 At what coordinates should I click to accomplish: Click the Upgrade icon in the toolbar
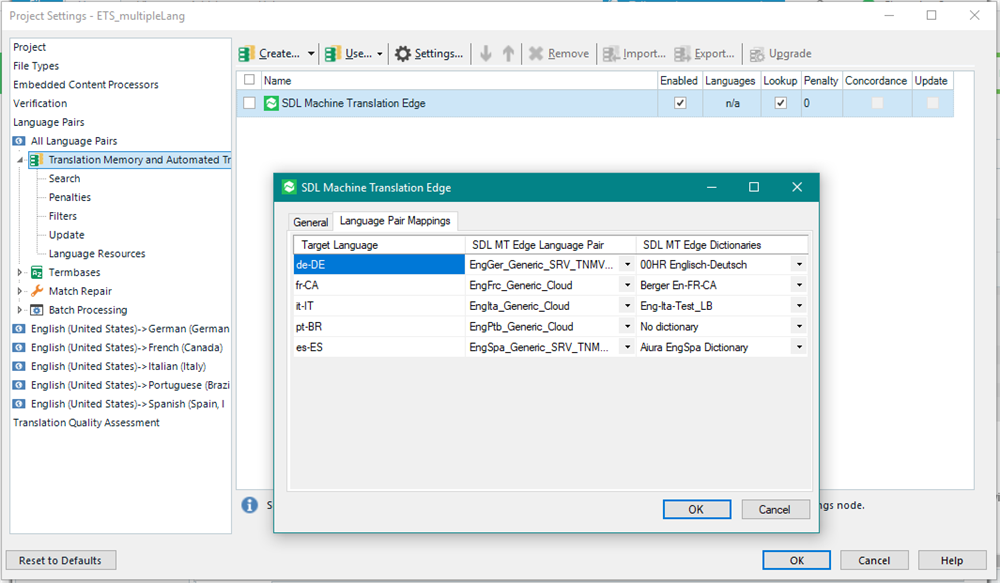757,54
